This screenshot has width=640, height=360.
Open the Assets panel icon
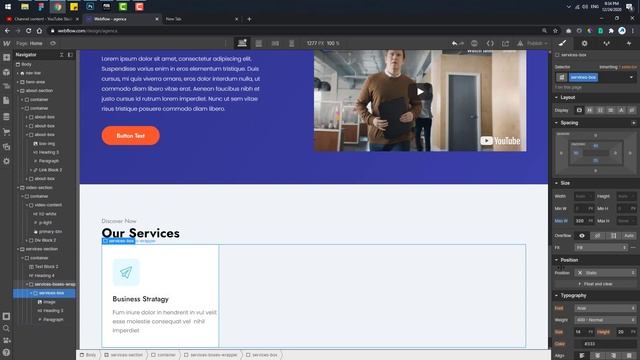click(7, 147)
